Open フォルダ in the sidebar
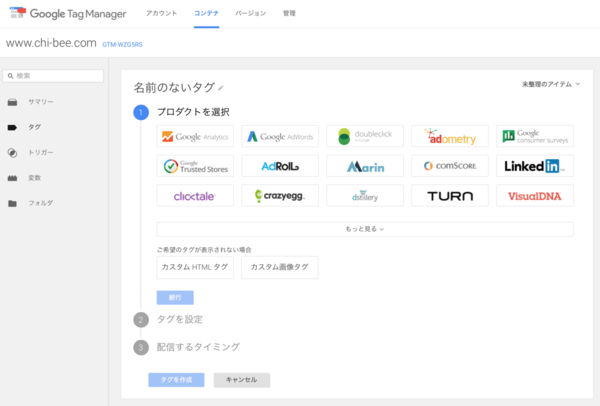600x406 pixels. coord(41,203)
